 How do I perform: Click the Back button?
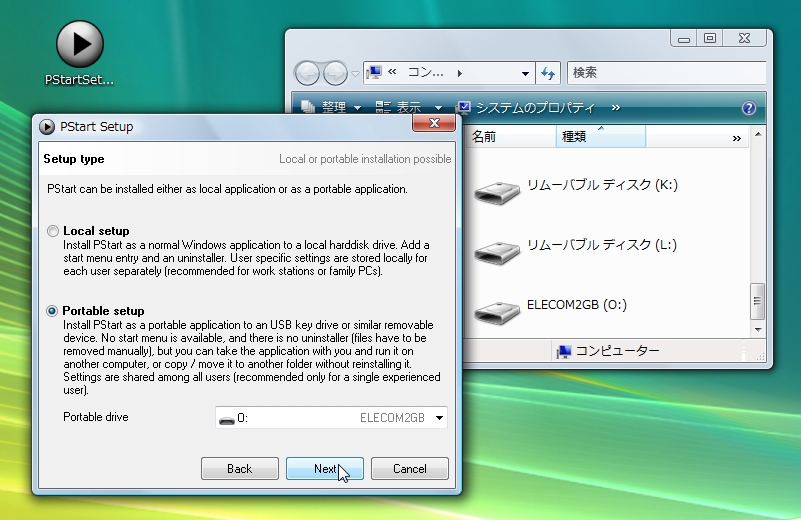[240, 468]
